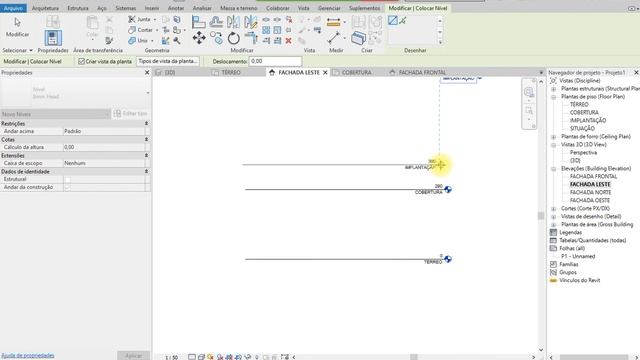Choose the Pick Lines tool in Desenhar
Viewport: 640px width, 360px height.
403,20
